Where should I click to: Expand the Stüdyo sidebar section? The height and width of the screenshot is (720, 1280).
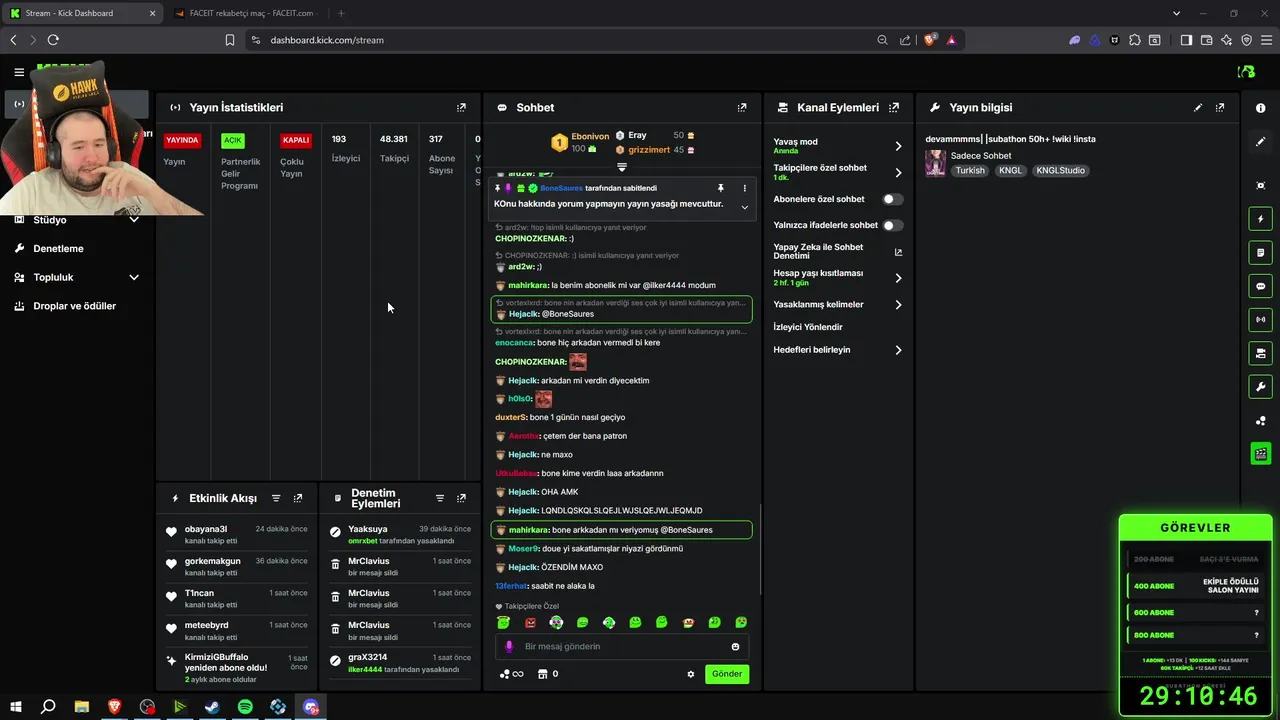(134, 220)
